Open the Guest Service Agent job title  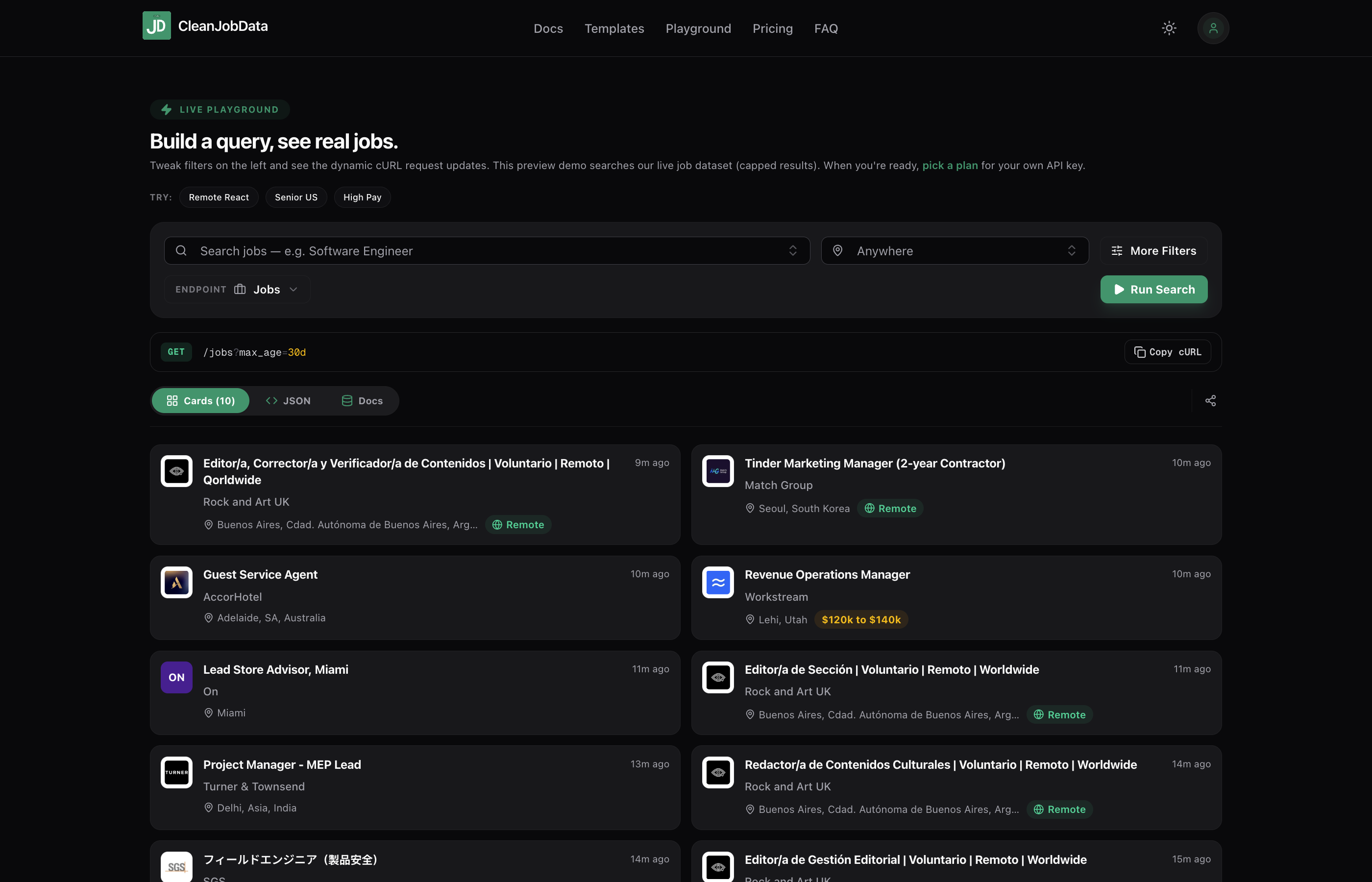tap(260, 574)
